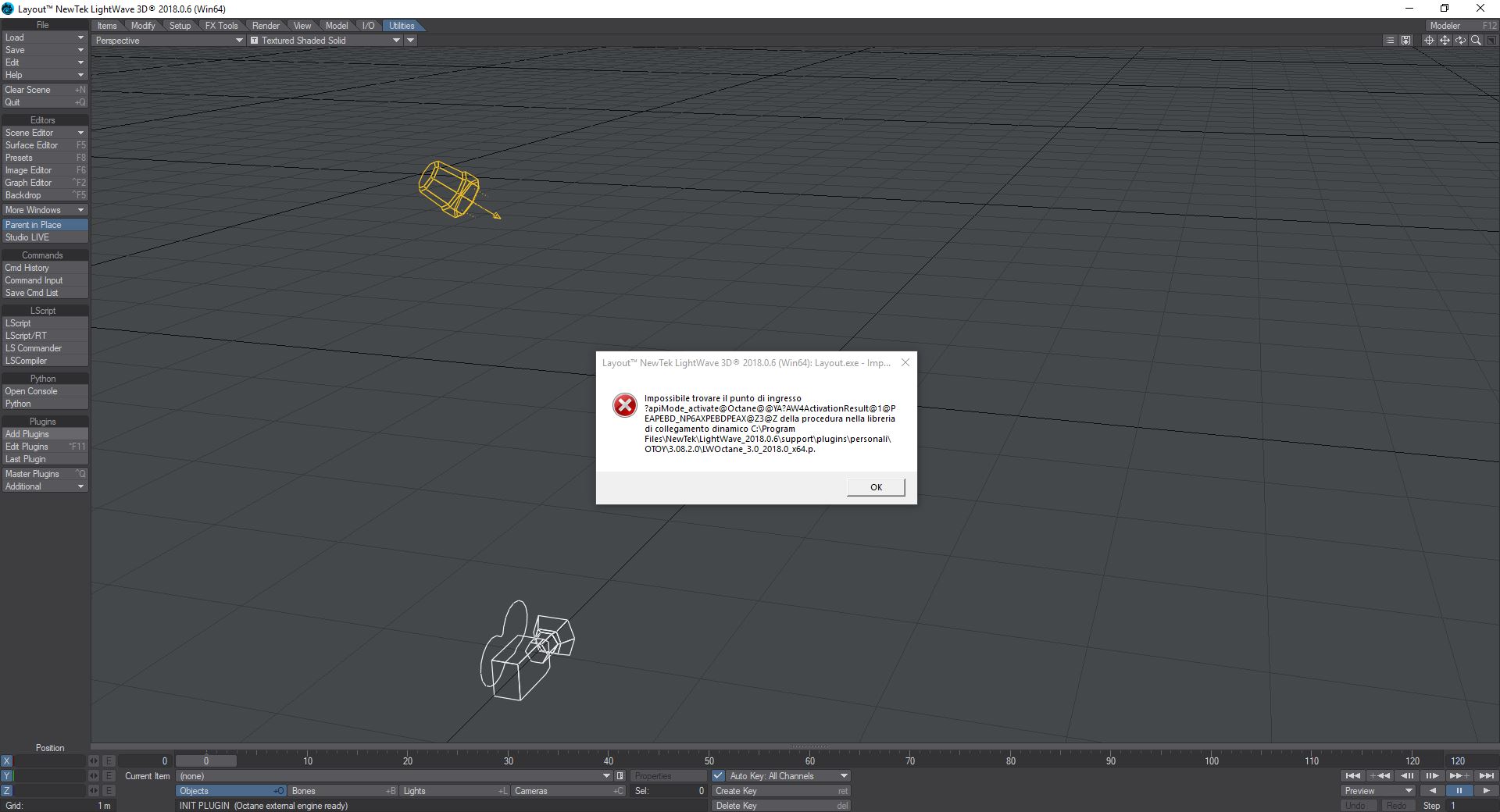The width and height of the screenshot is (1500, 812).
Task: Open the envelope E button for Y
Action: point(109,776)
